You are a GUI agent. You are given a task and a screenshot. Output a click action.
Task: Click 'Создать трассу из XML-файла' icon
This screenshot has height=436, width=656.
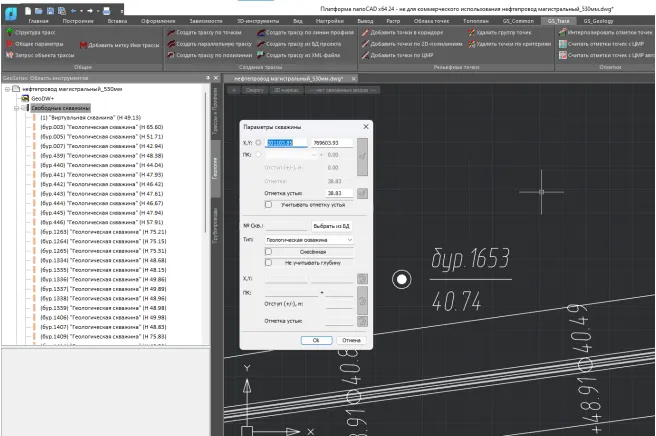point(260,56)
